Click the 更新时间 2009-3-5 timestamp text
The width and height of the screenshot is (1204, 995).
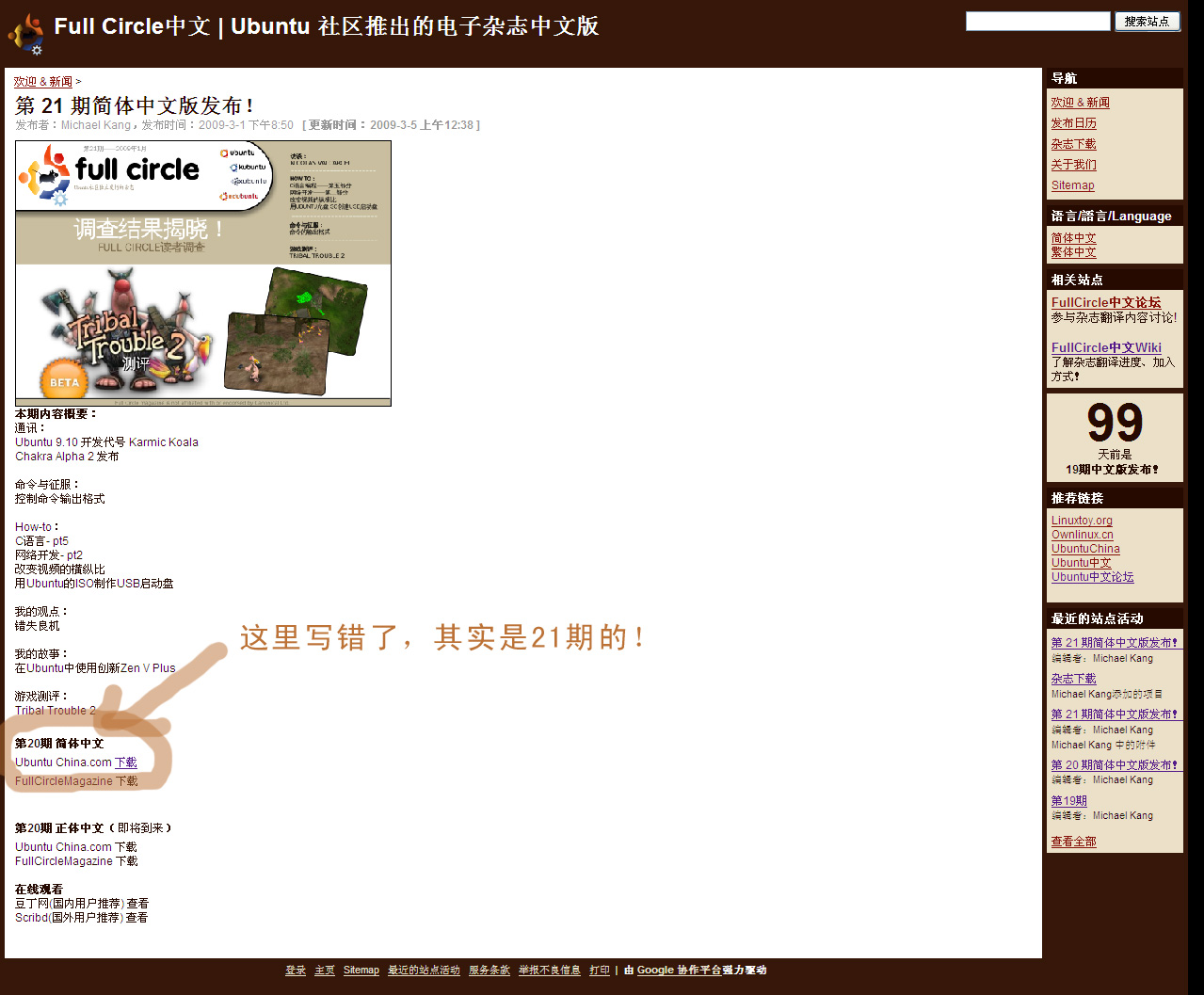[x=391, y=125]
